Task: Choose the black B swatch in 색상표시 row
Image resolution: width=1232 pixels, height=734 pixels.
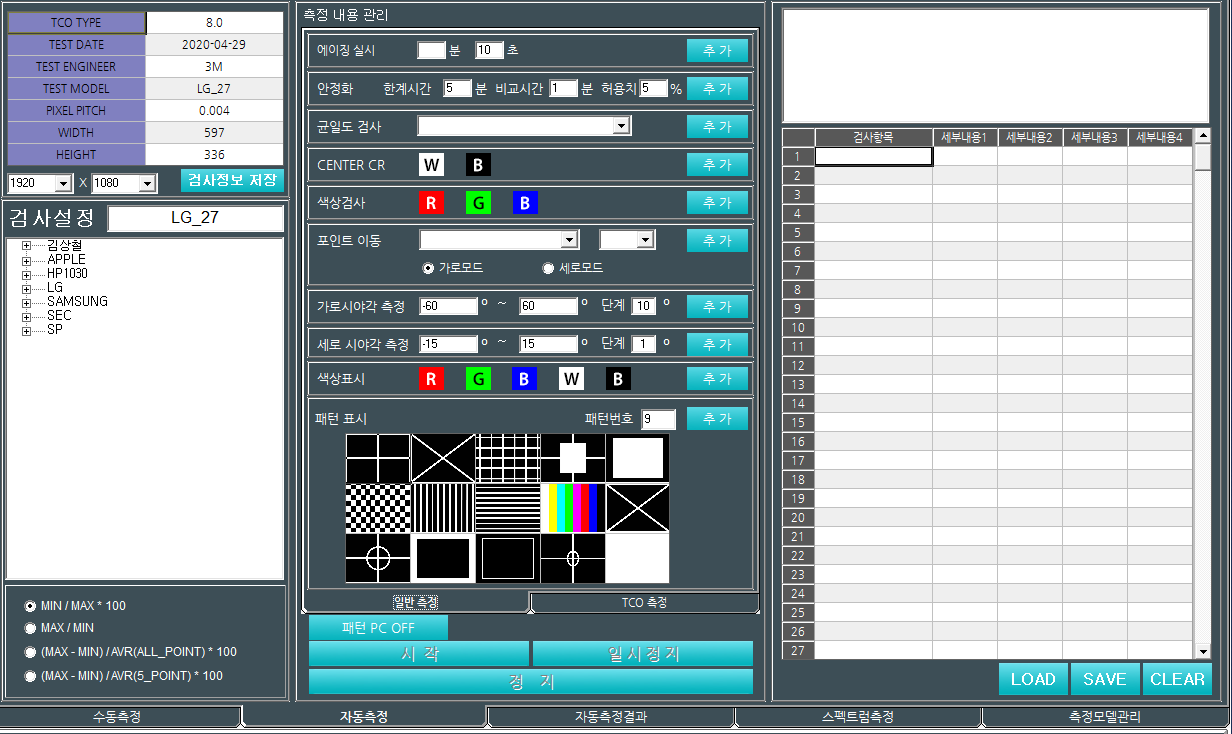Action: tap(618, 379)
